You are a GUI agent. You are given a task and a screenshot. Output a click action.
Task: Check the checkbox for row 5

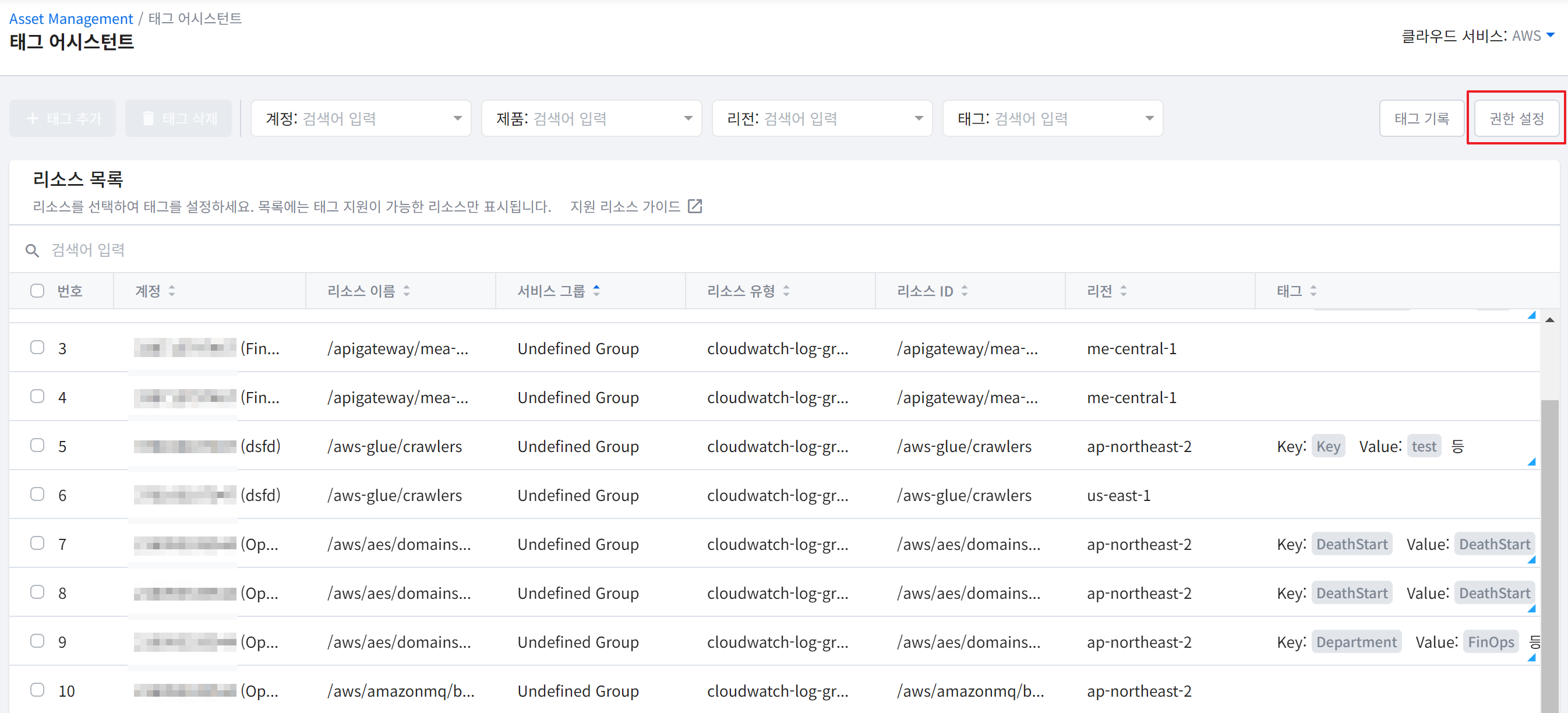pyautogui.click(x=38, y=445)
